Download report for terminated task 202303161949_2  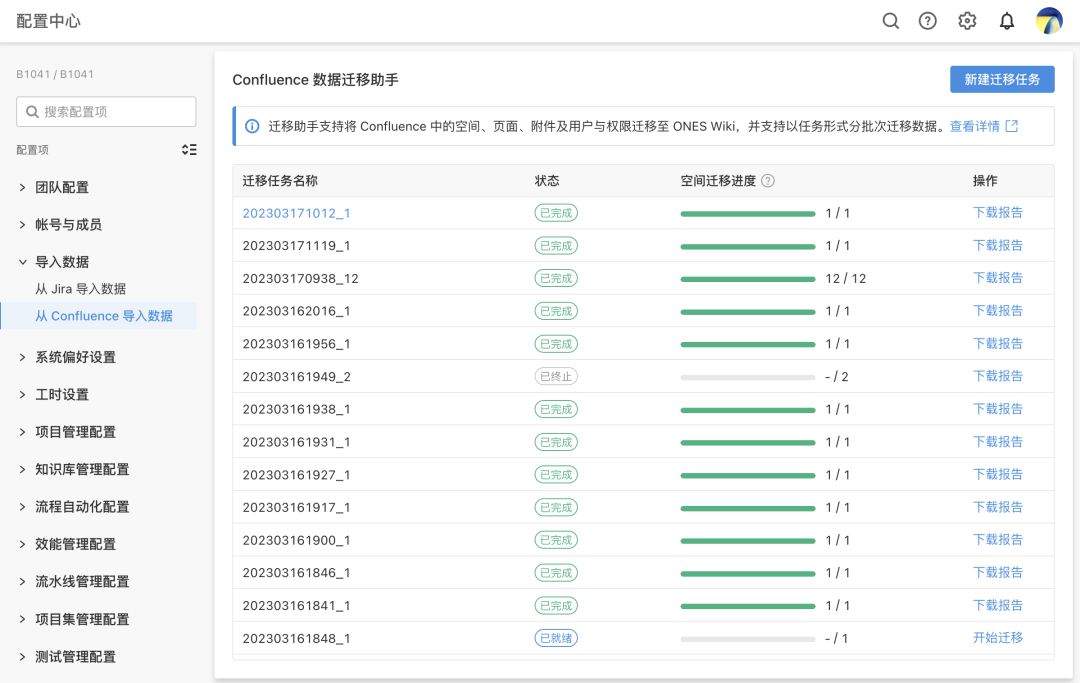tap(997, 377)
